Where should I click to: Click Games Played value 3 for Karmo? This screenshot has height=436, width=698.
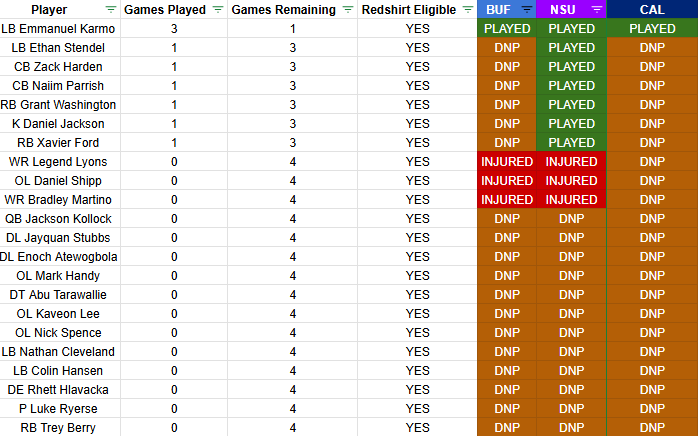pyautogui.click(x=174, y=29)
